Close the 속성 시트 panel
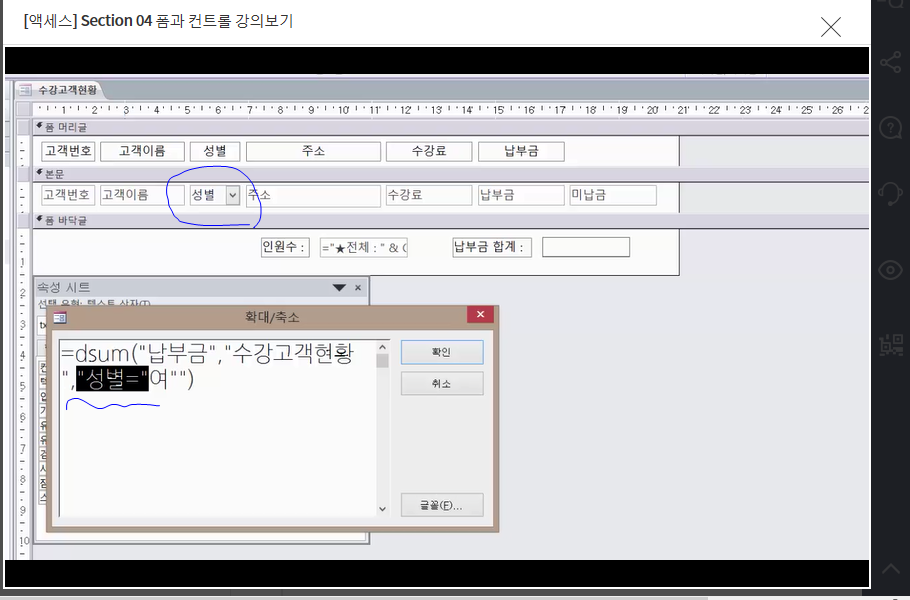 [358, 288]
